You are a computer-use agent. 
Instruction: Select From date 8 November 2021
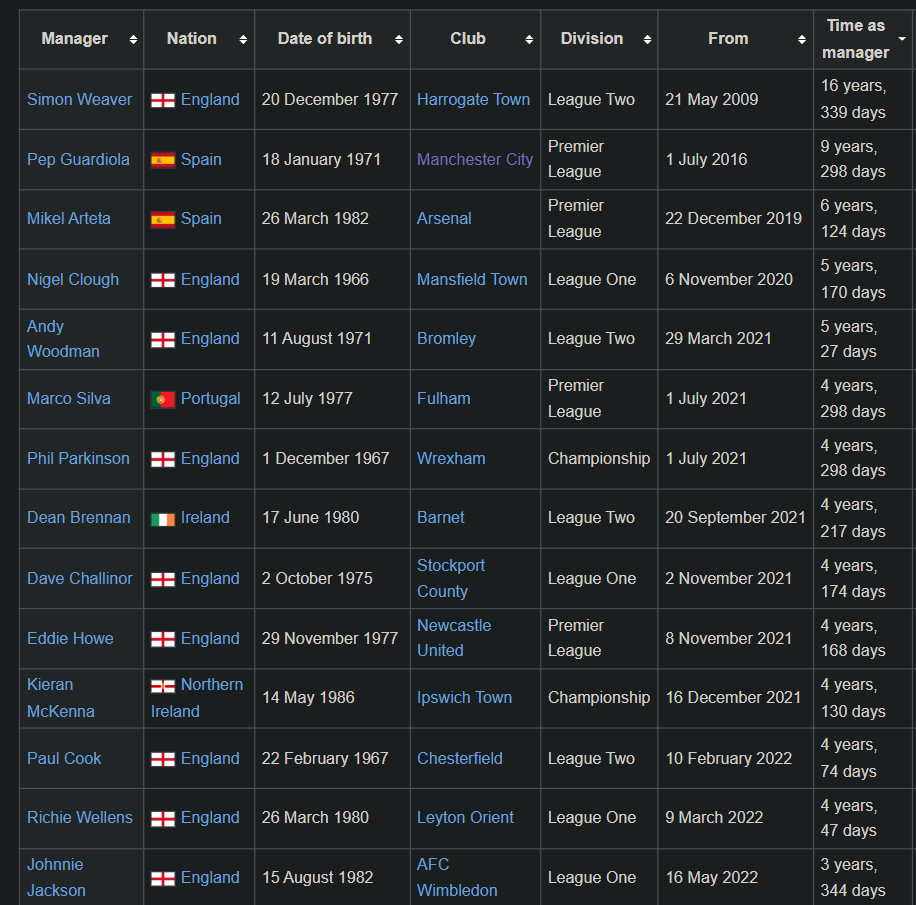[728, 639]
